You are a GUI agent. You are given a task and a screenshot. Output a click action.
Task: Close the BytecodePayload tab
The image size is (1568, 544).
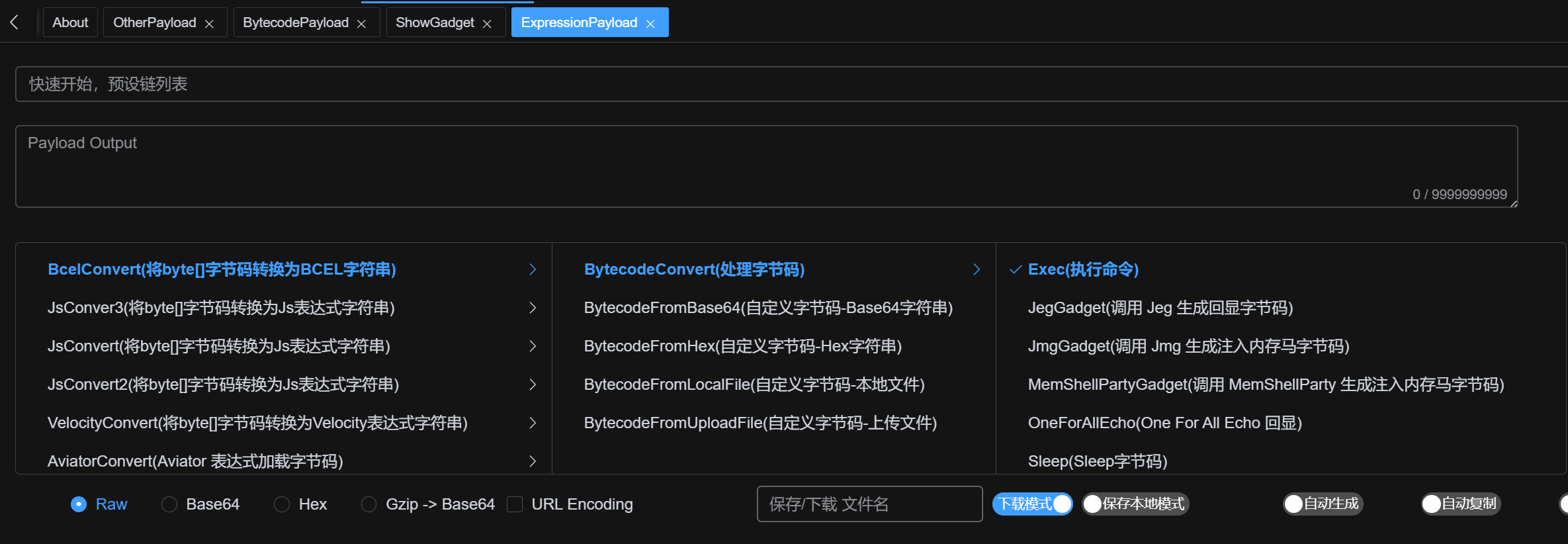361,24
